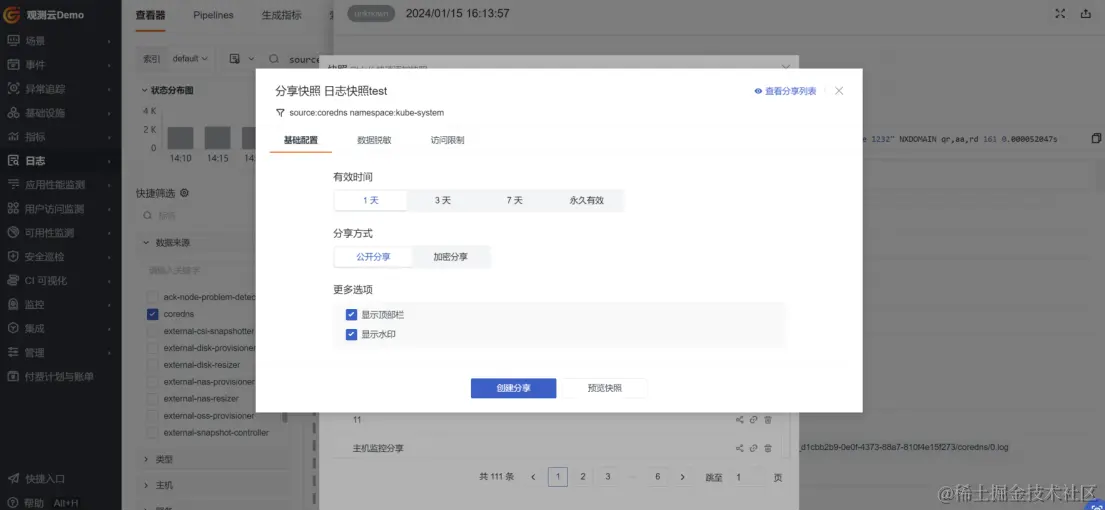Toggle the 显示水印 checkbox
Screen dimensions: 1105x511
click(352, 334)
